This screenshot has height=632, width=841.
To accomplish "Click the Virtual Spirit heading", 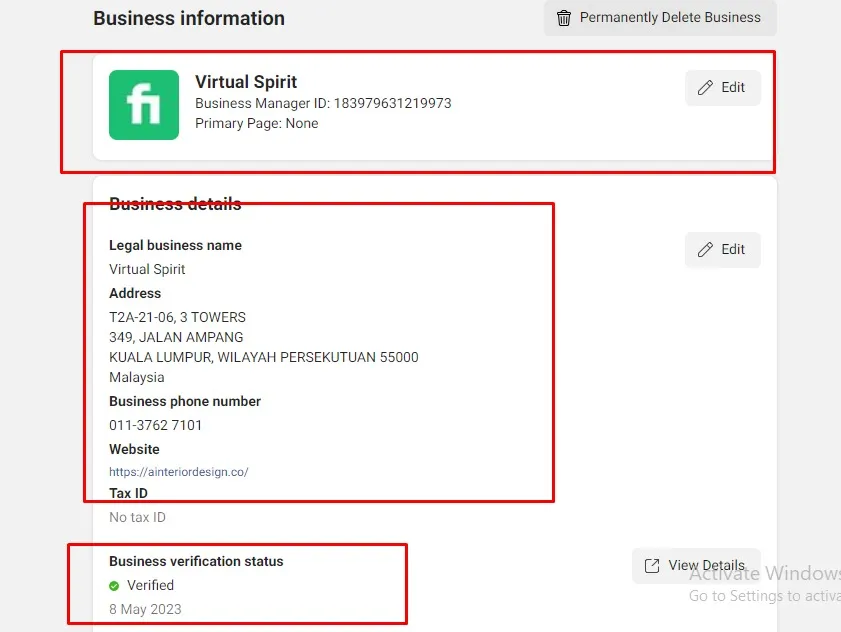I will (x=246, y=82).
